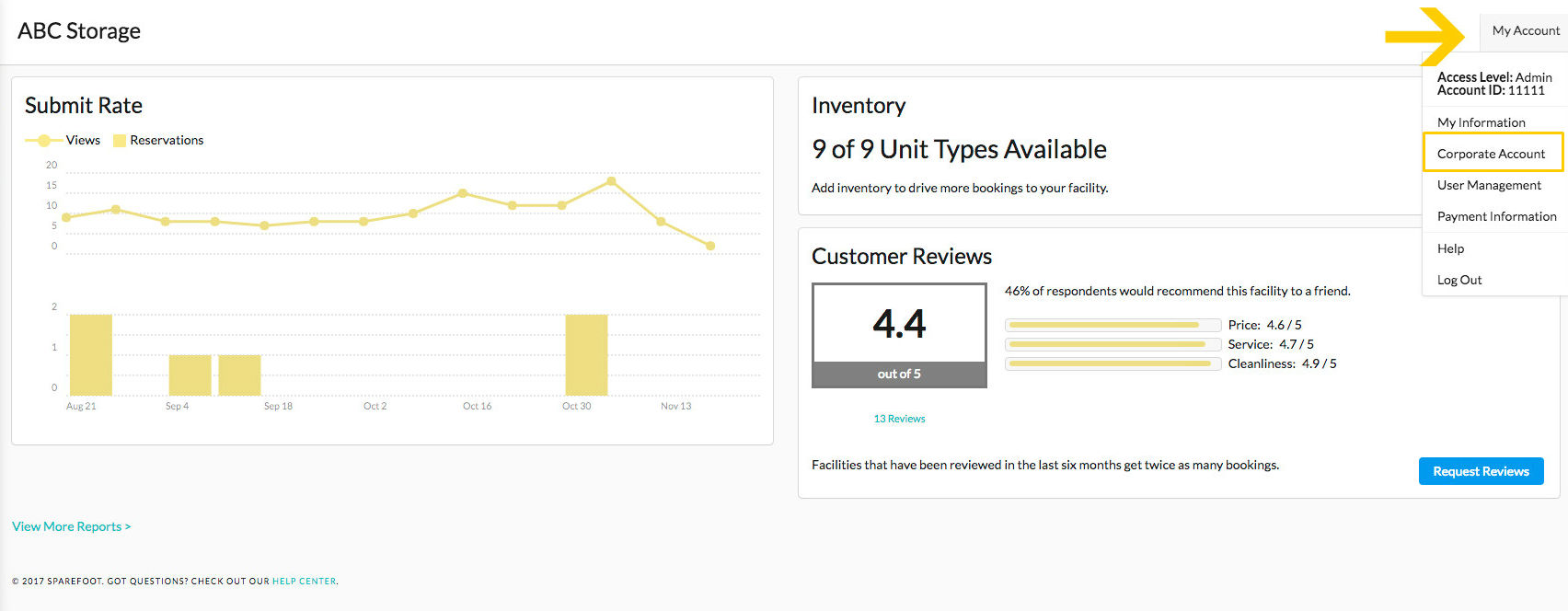The image size is (1568, 611).
Task: Click the Customer Reviews heading
Action: (x=902, y=257)
